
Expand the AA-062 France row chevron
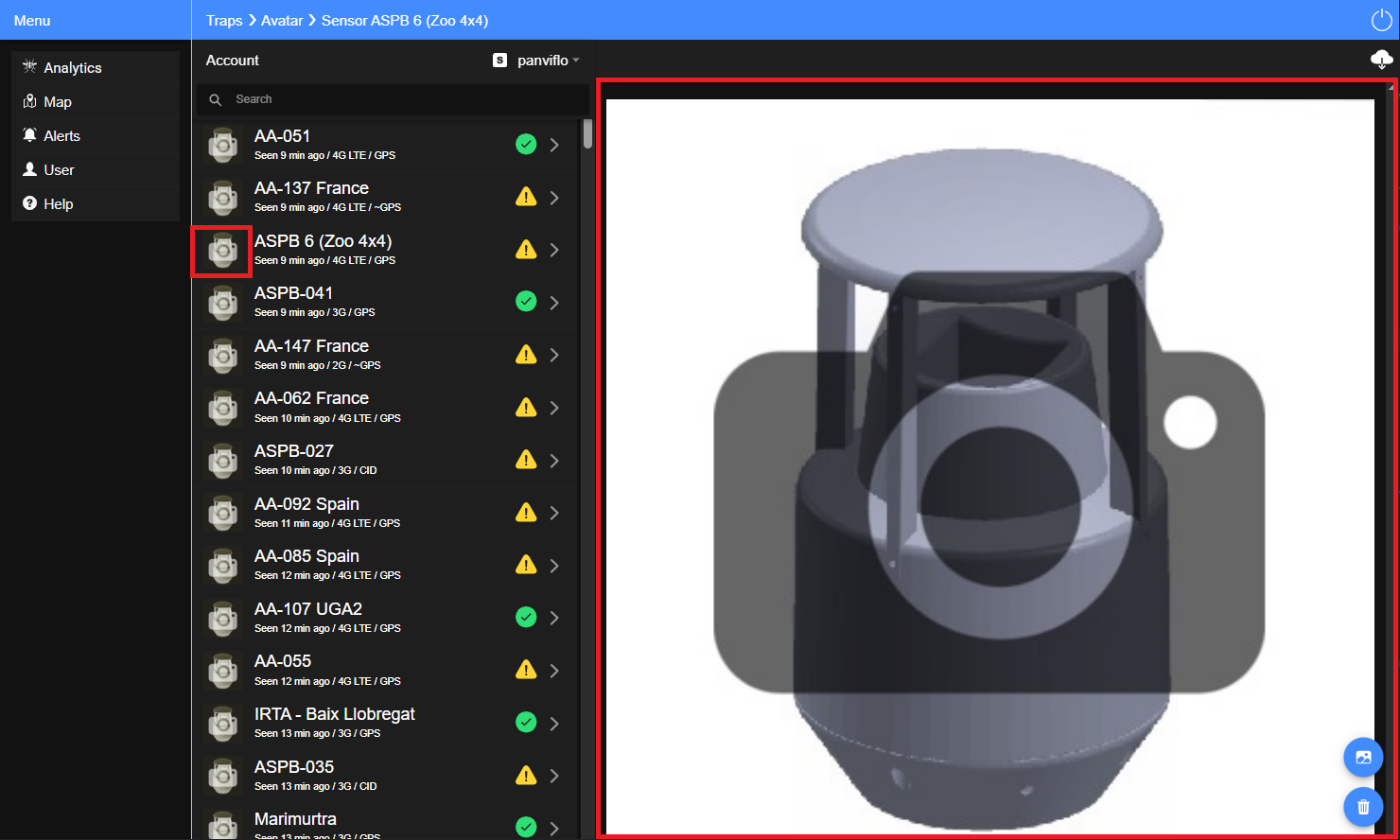(x=554, y=408)
